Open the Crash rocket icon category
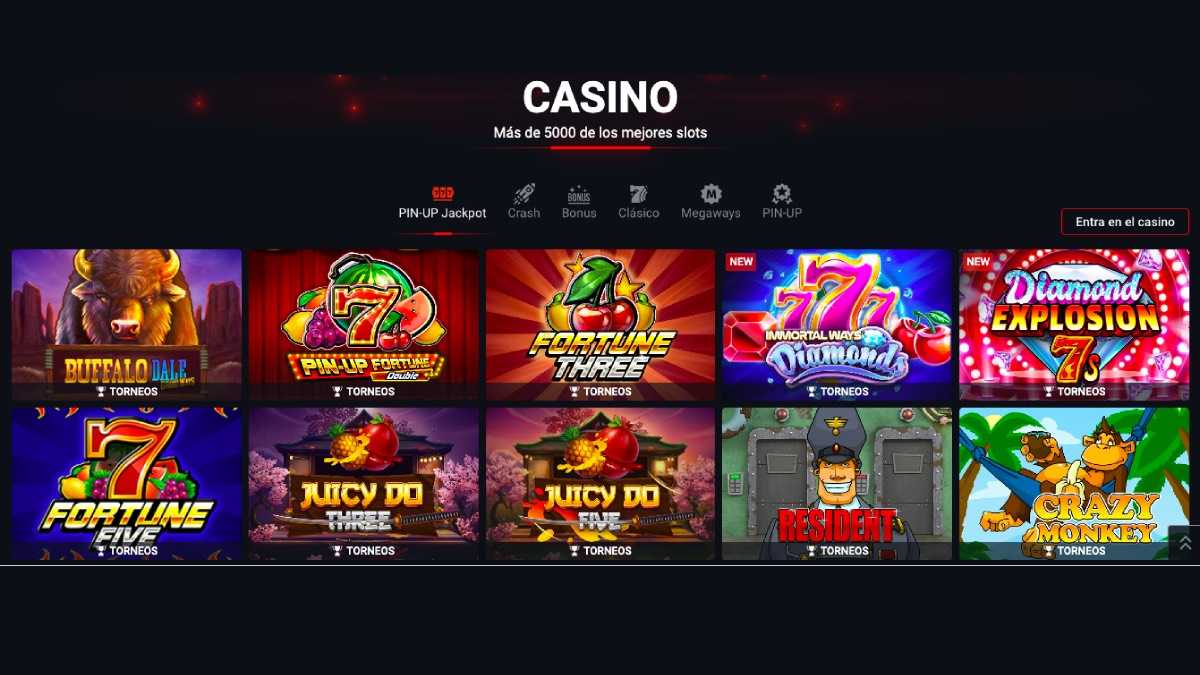 (x=524, y=193)
